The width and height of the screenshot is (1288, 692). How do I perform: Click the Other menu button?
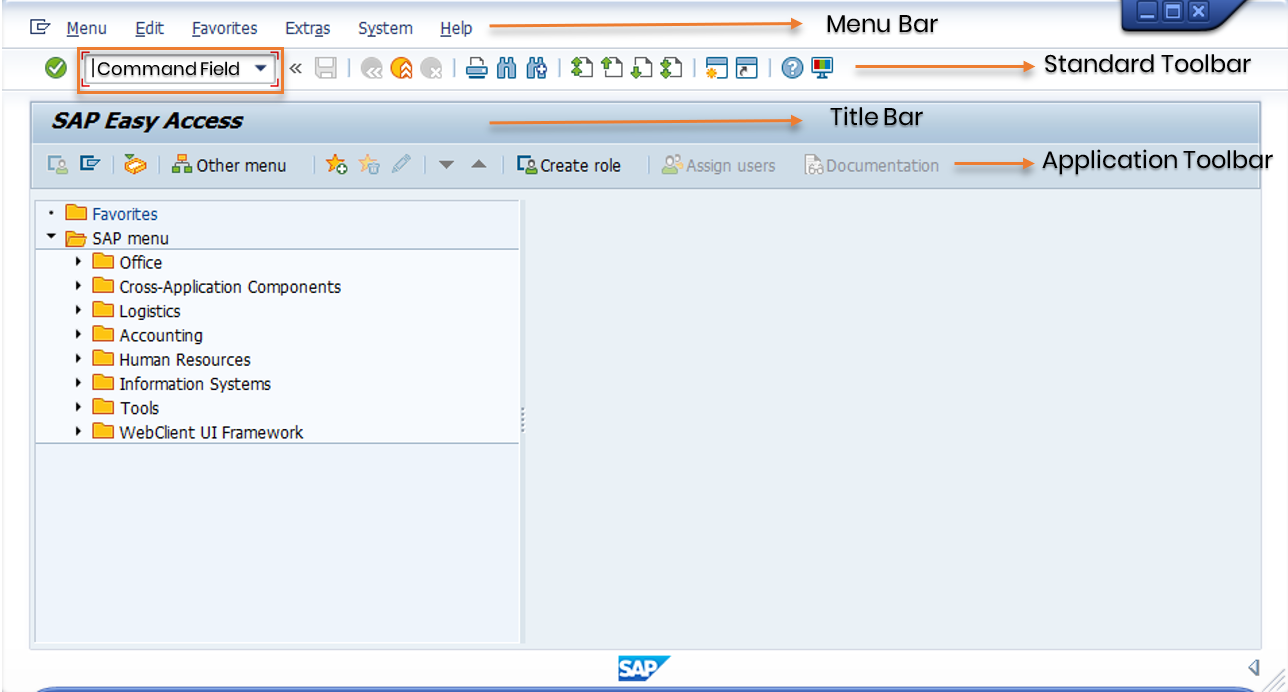229,165
